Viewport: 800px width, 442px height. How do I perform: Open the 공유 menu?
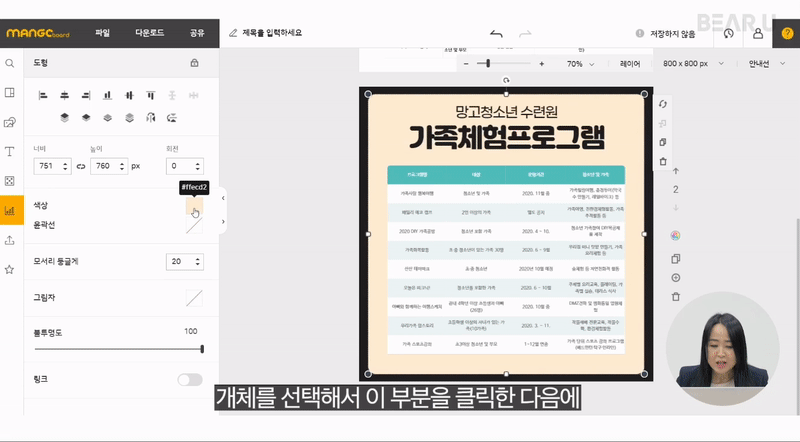[x=197, y=33]
